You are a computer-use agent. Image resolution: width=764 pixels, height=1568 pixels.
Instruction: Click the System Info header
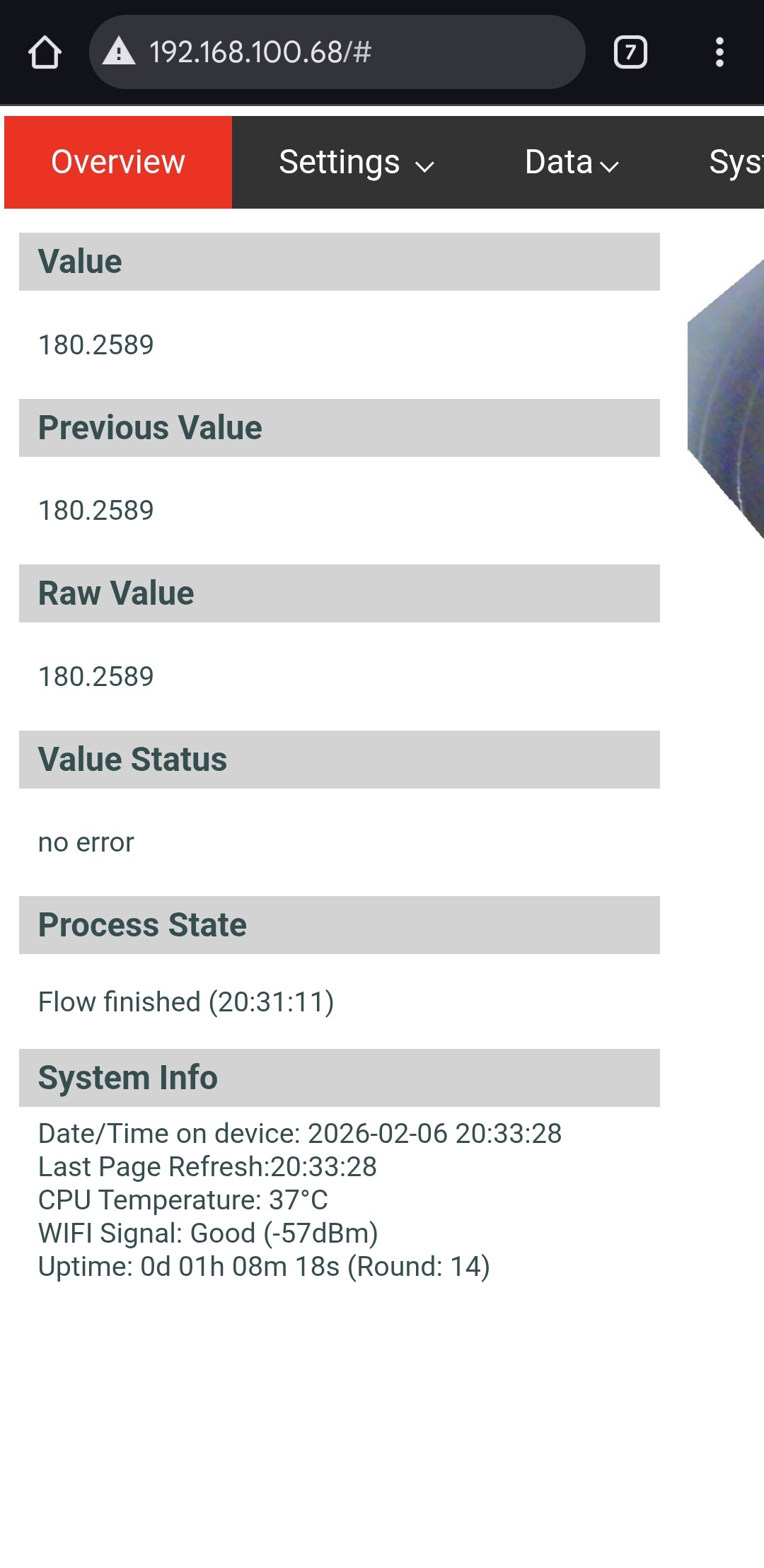click(340, 1078)
